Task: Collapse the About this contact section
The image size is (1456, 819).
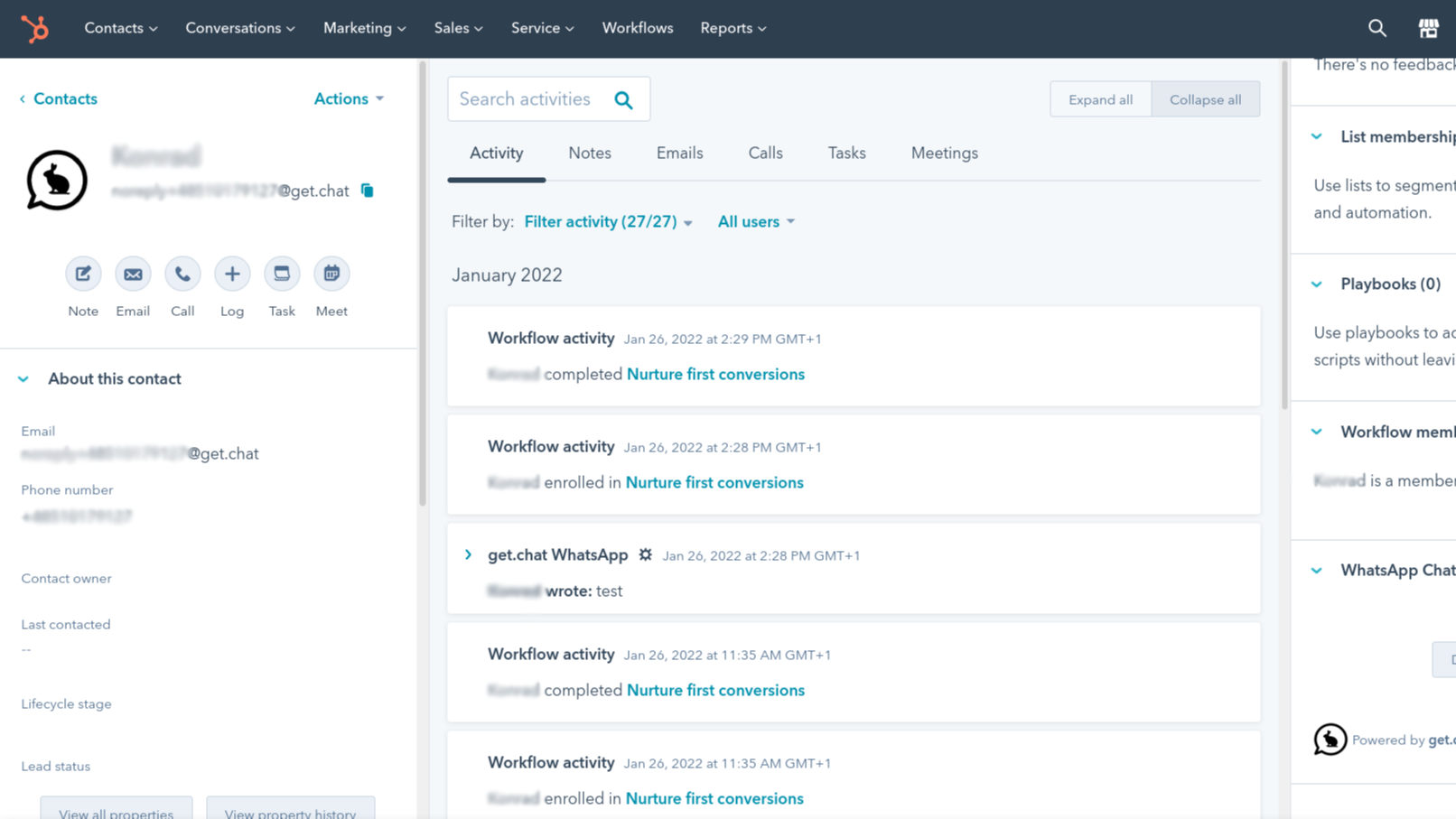Action: 23,378
